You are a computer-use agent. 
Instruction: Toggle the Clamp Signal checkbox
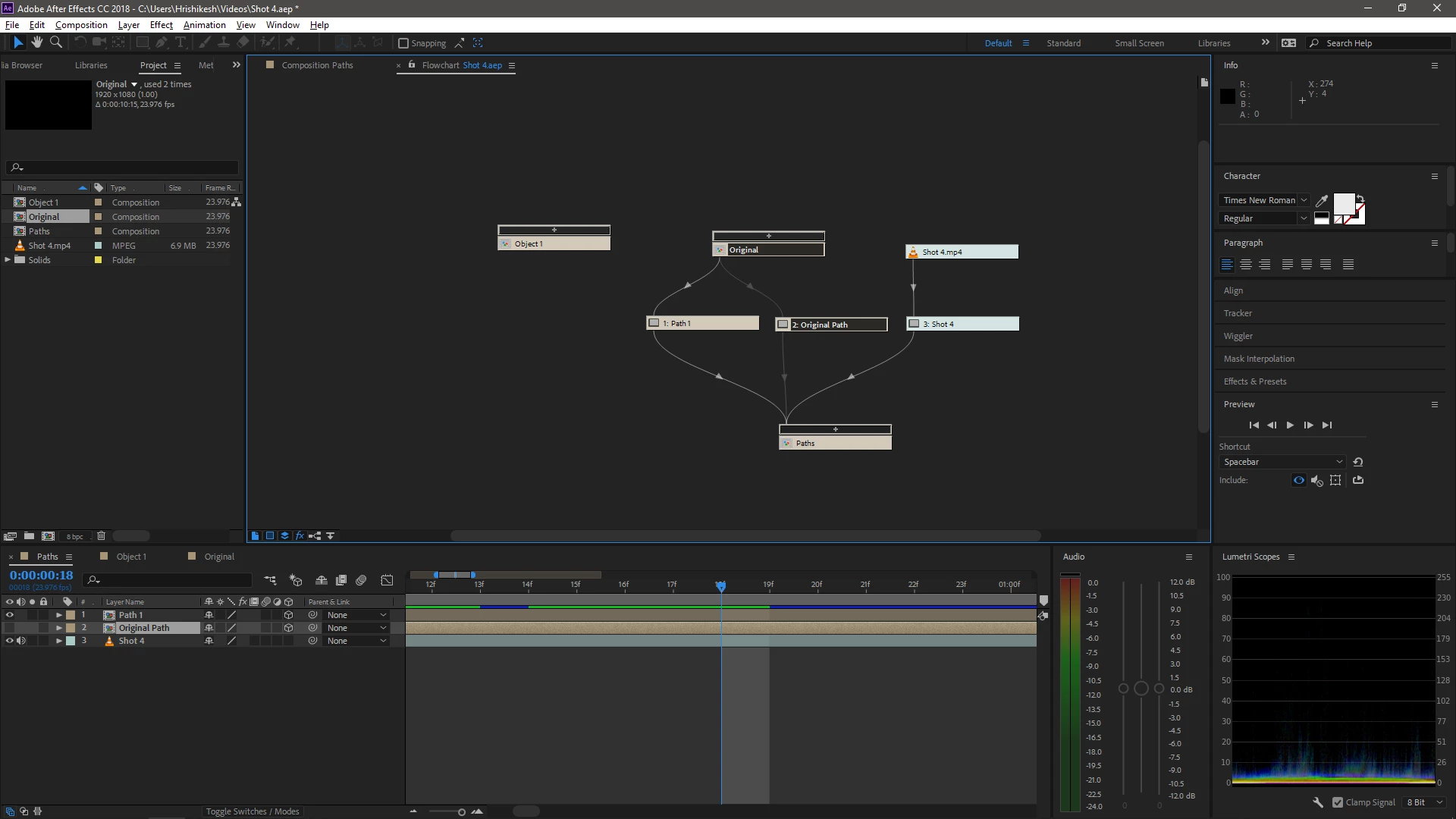pyautogui.click(x=1338, y=802)
